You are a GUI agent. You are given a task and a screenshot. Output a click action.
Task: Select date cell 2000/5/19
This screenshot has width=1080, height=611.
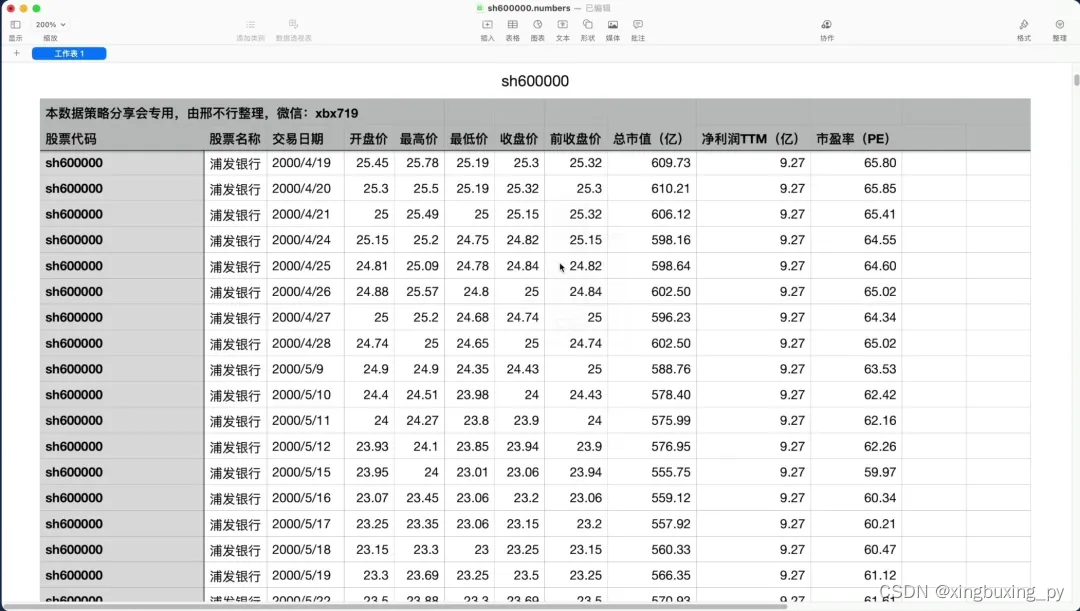pos(305,575)
